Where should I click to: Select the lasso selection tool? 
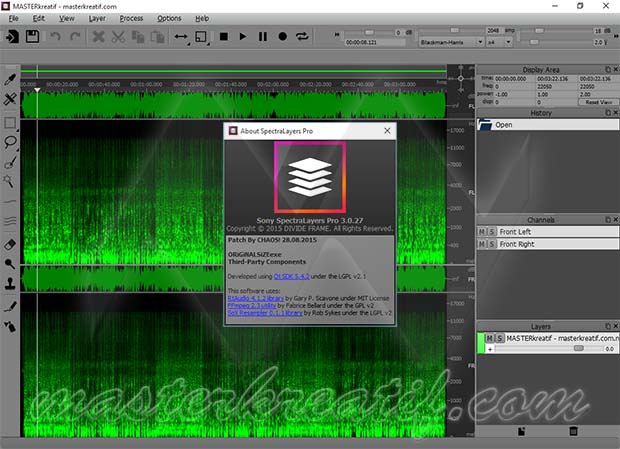[10, 142]
